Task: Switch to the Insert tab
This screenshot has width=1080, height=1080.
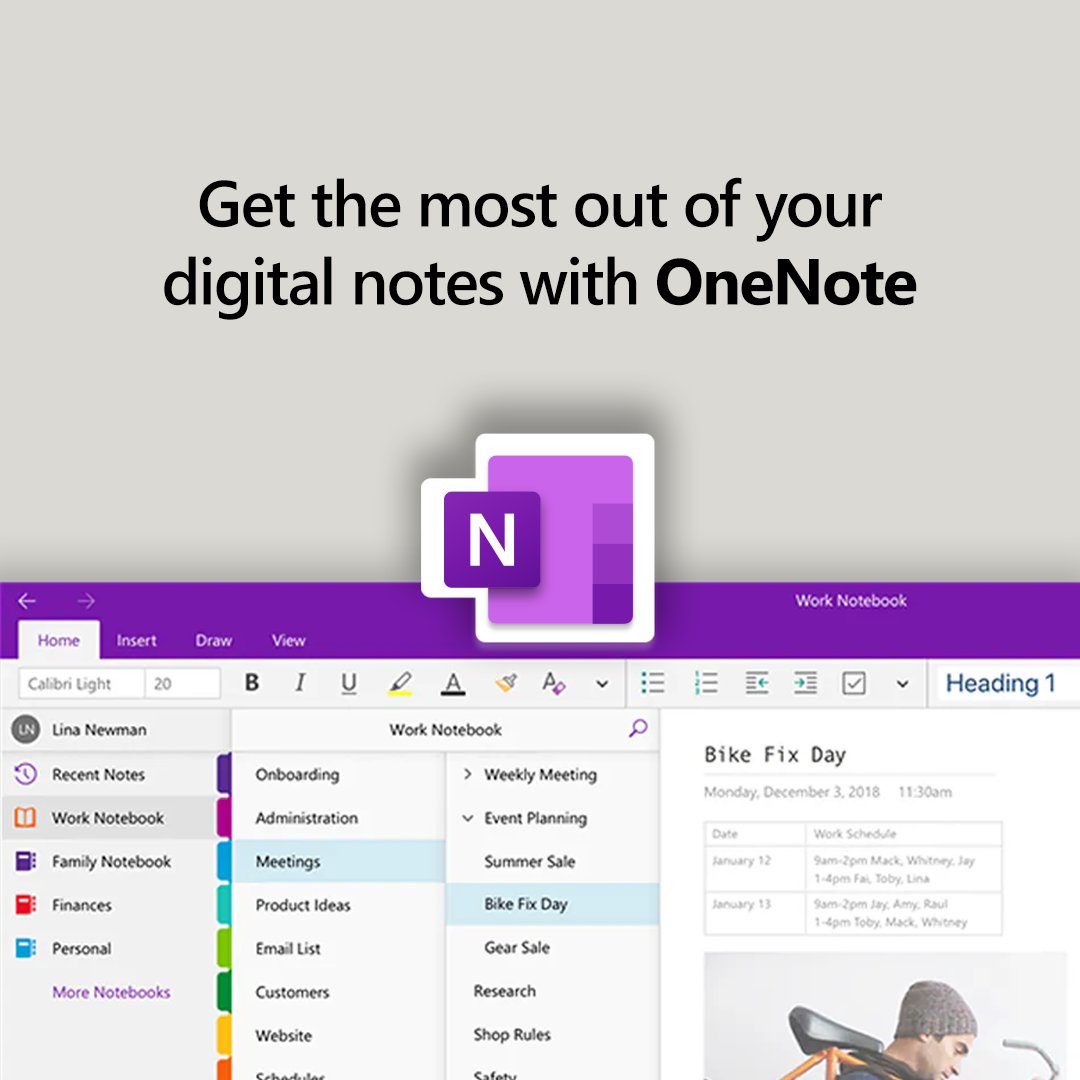Action: 136,641
